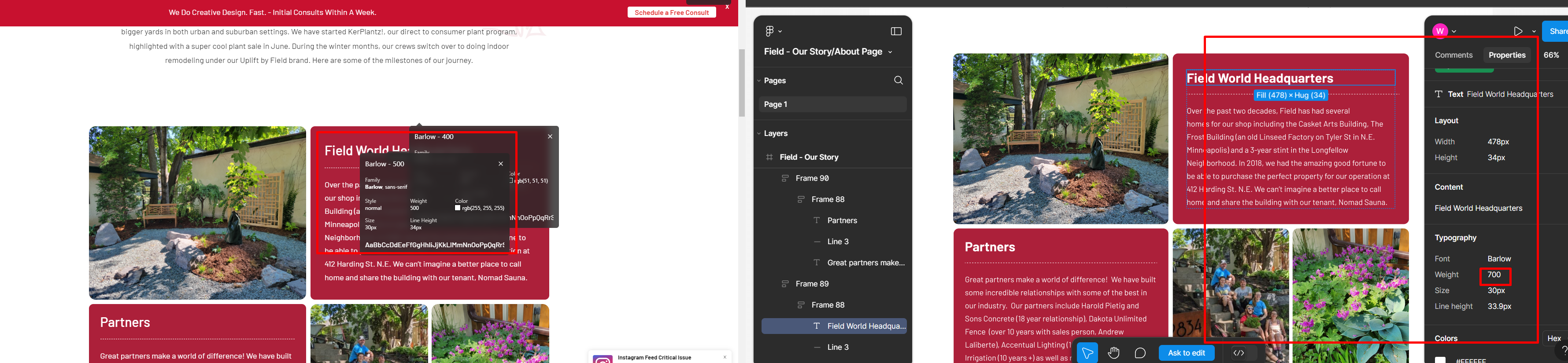Image resolution: width=1568 pixels, height=363 pixels.
Task: Click the pink flowers photo on Figma canvas
Action: pyautogui.click(x=1350, y=296)
